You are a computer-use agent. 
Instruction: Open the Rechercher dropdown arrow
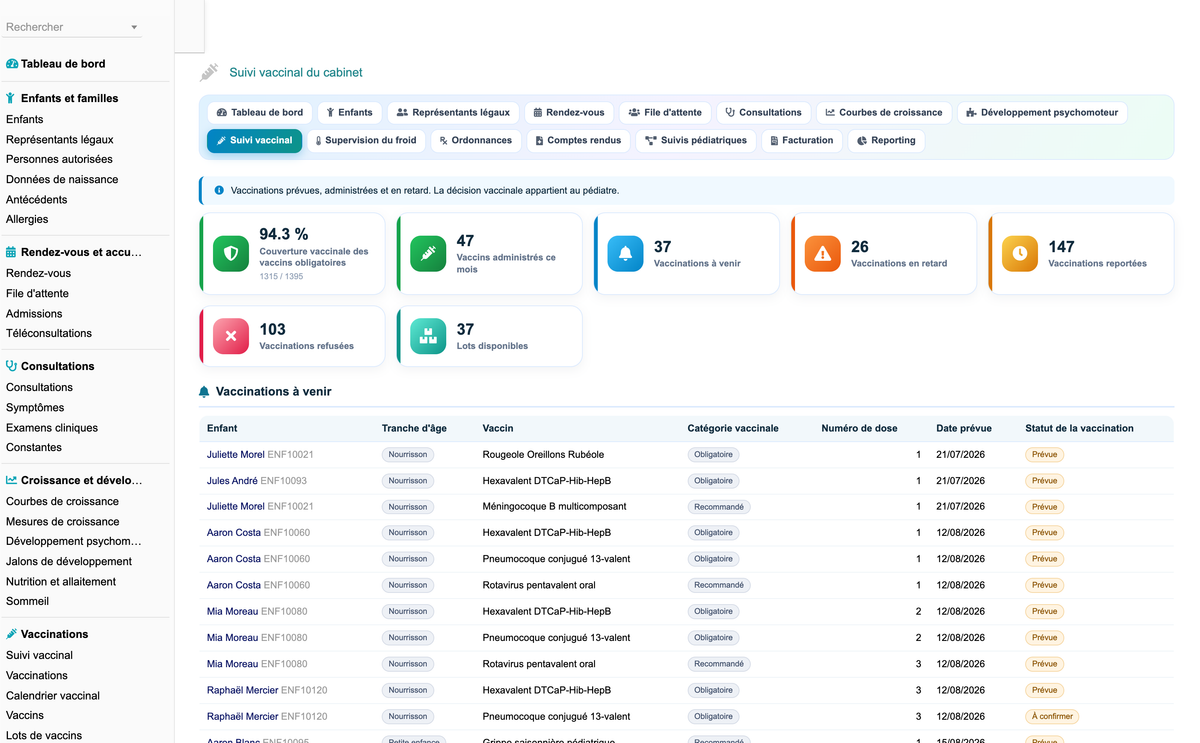(x=134, y=28)
